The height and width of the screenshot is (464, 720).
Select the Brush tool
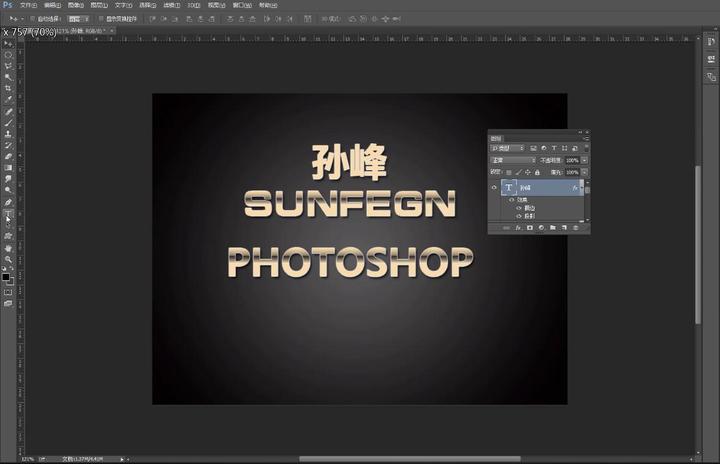pos(8,123)
